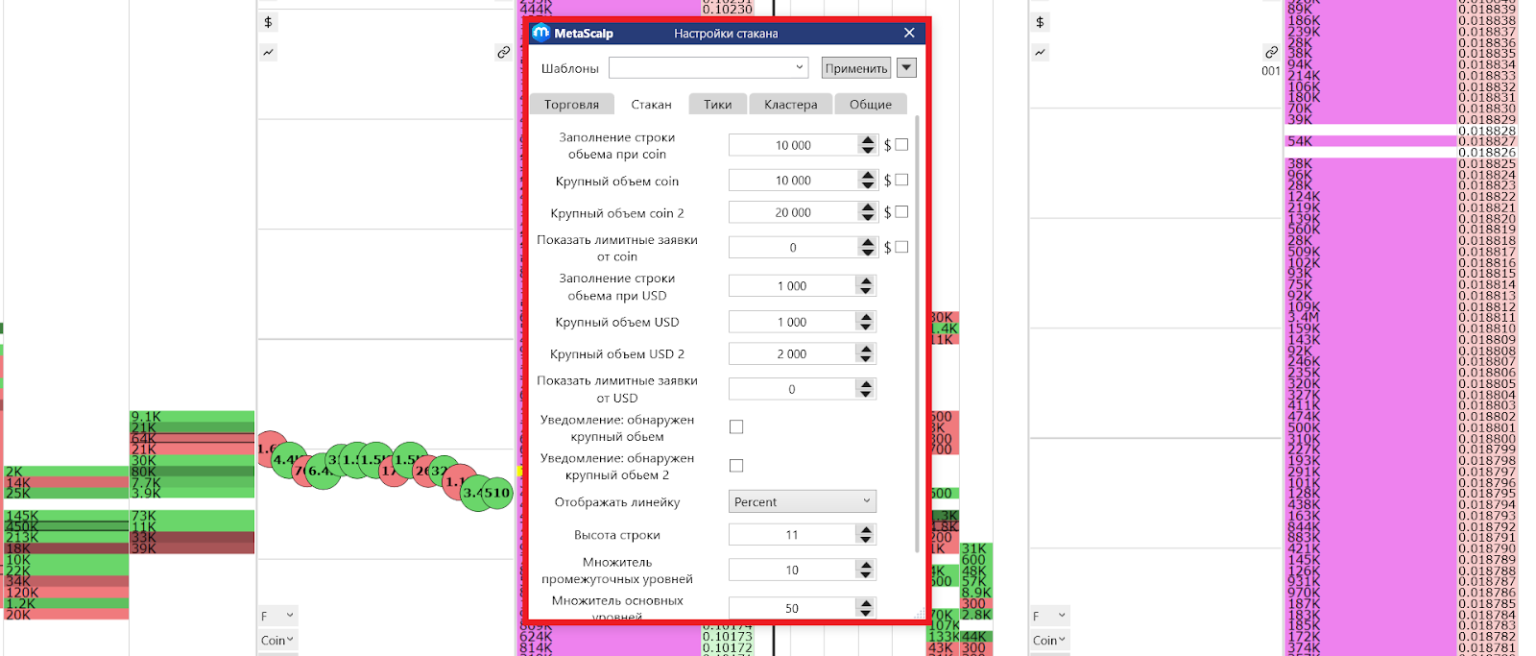Screen dimensions: 1536x656
Task: Open the Coin dropdown in the left chart panel
Action: pyautogui.click(x=278, y=640)
